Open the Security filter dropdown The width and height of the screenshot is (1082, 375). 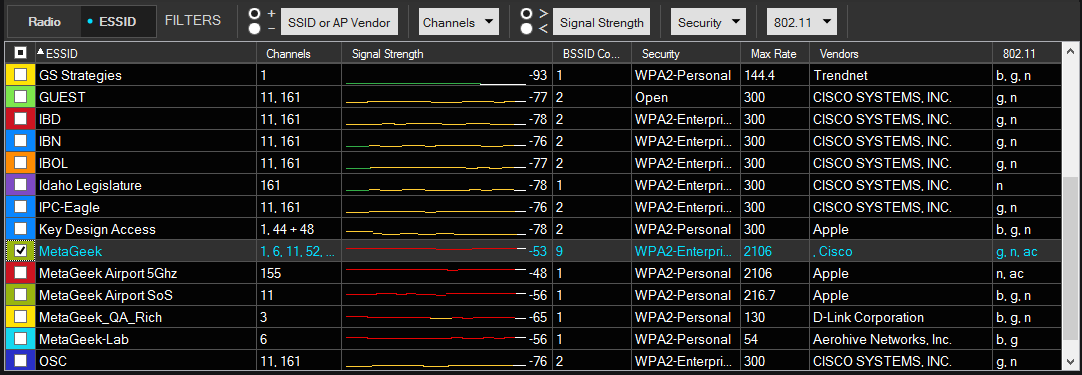(708, 22)
